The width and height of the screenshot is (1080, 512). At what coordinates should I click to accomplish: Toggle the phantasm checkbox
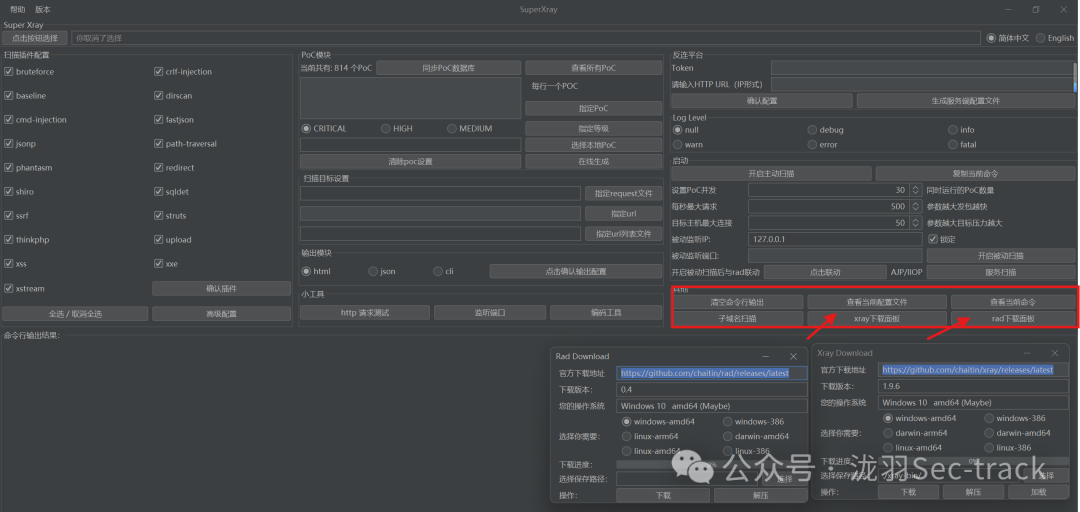(9, 167)
